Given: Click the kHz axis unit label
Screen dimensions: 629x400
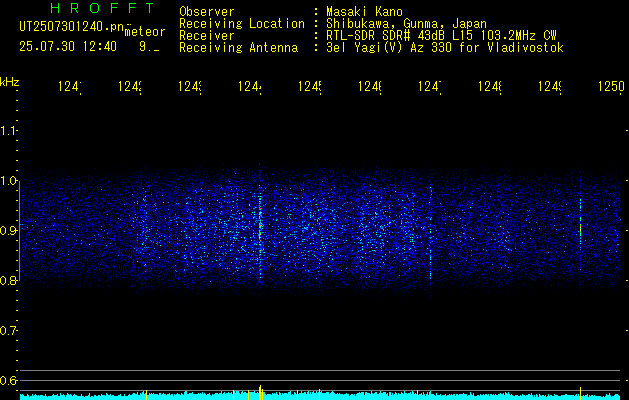Looking at the screenshot, I should tap(9, 82).
